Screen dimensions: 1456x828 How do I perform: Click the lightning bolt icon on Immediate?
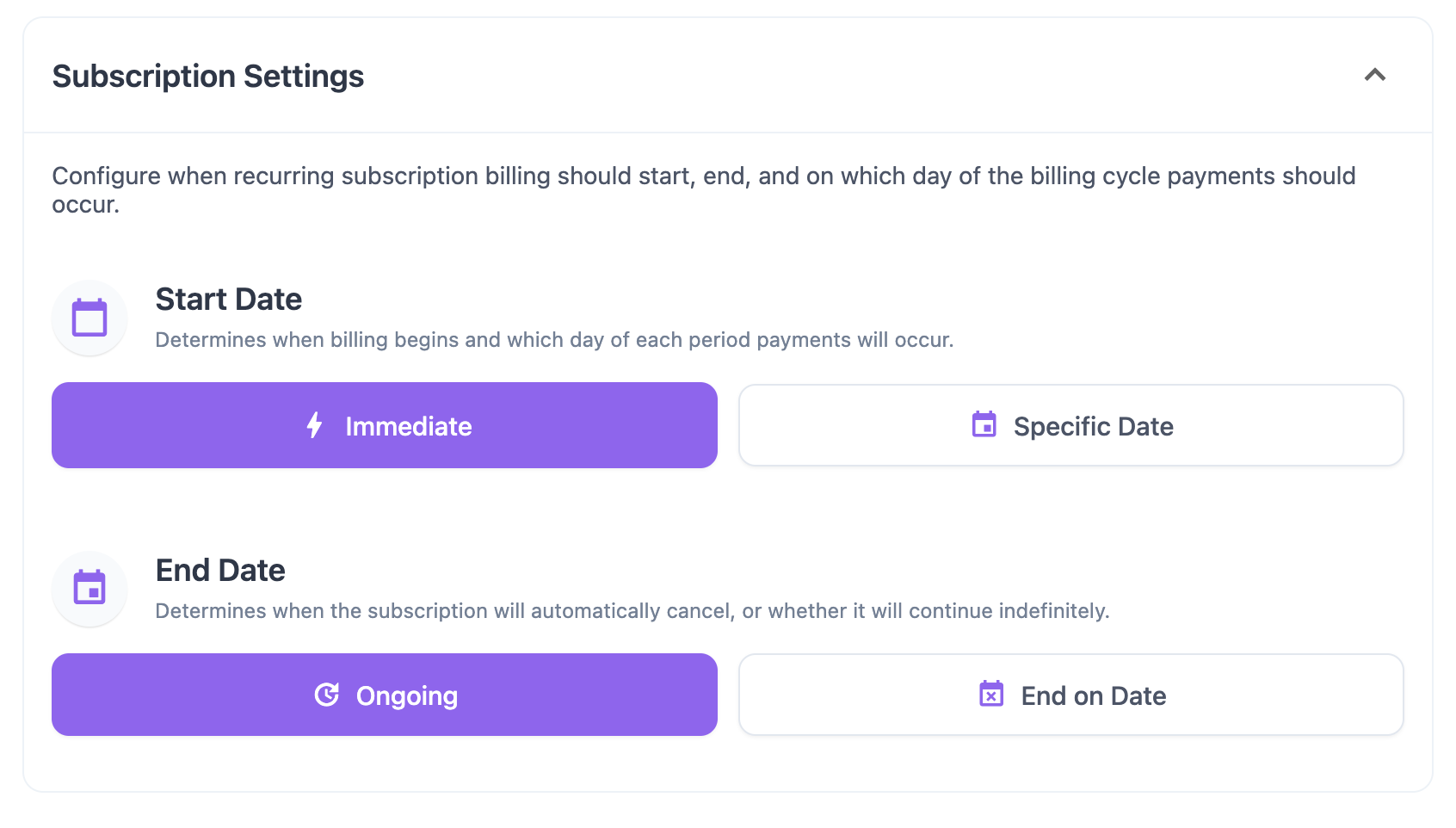[315, 425]
